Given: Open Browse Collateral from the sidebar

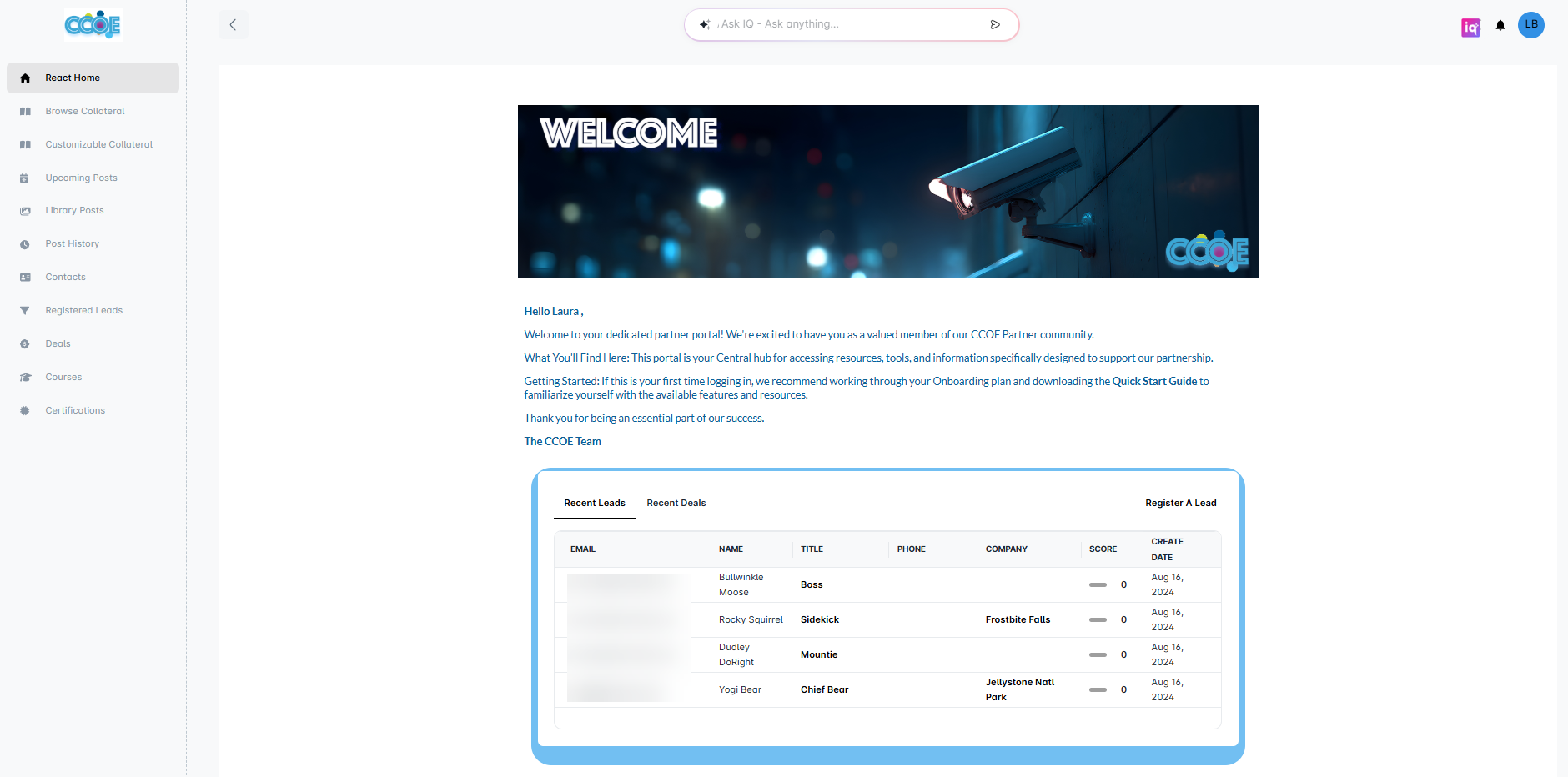Looking at the screenshot, I should [85, 111].
